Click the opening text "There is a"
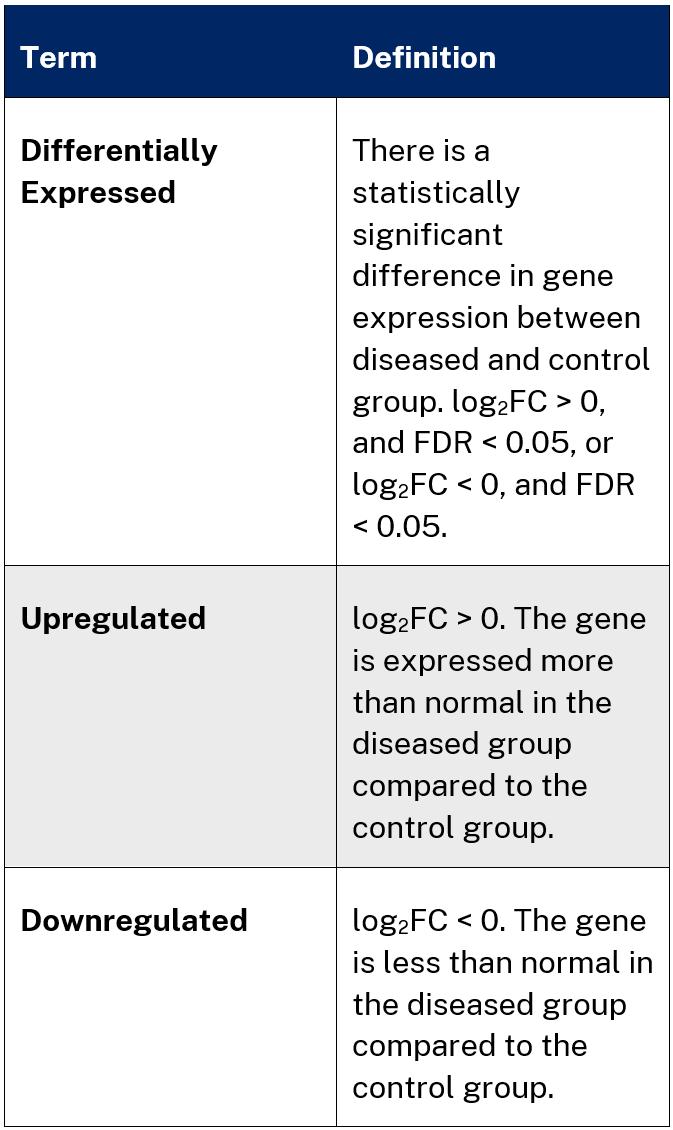The height and width of the screenshot is (1130, 673). tap(420, 151)
